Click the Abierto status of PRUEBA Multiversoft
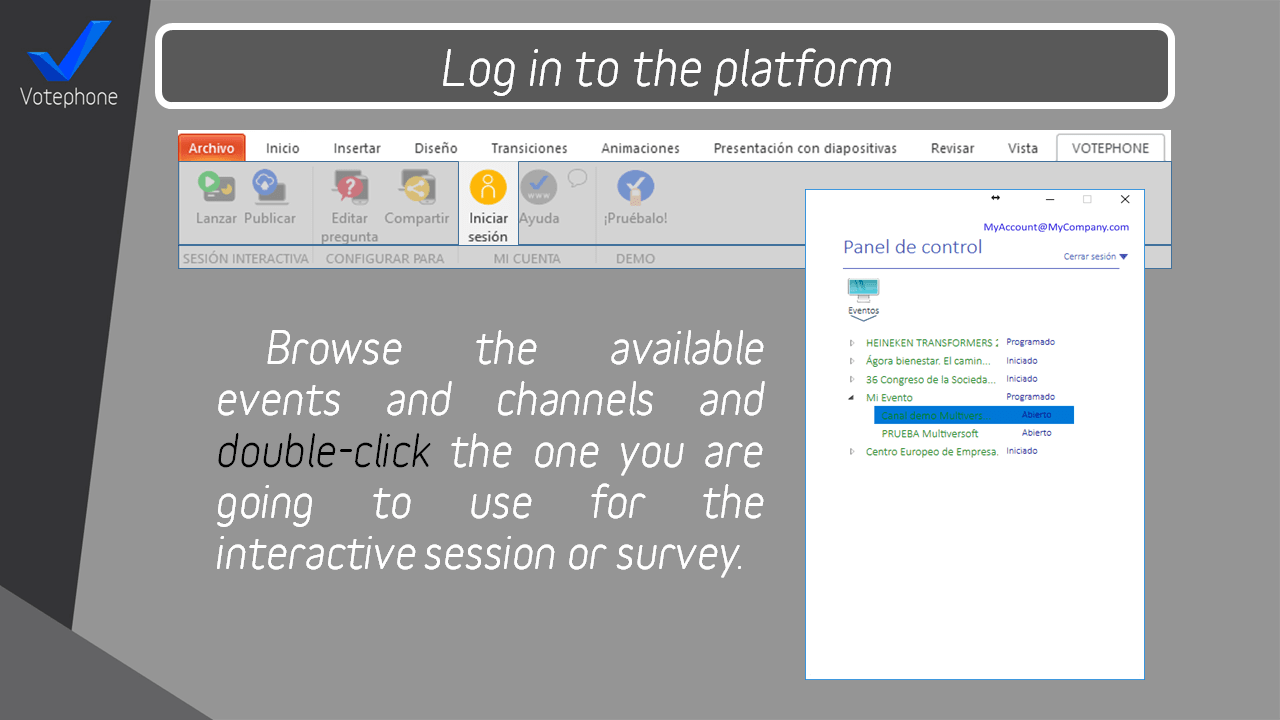1280x720 pixels. click(1036, 433)
